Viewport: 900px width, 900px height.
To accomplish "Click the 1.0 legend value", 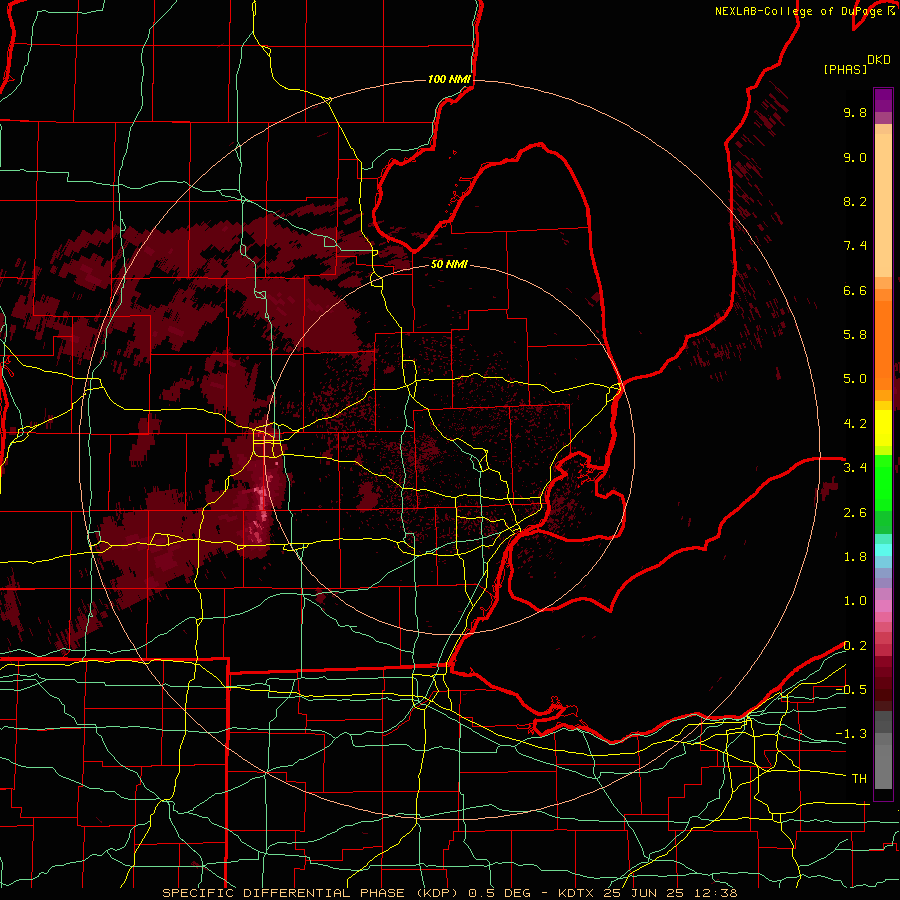I will pos(855,601).
